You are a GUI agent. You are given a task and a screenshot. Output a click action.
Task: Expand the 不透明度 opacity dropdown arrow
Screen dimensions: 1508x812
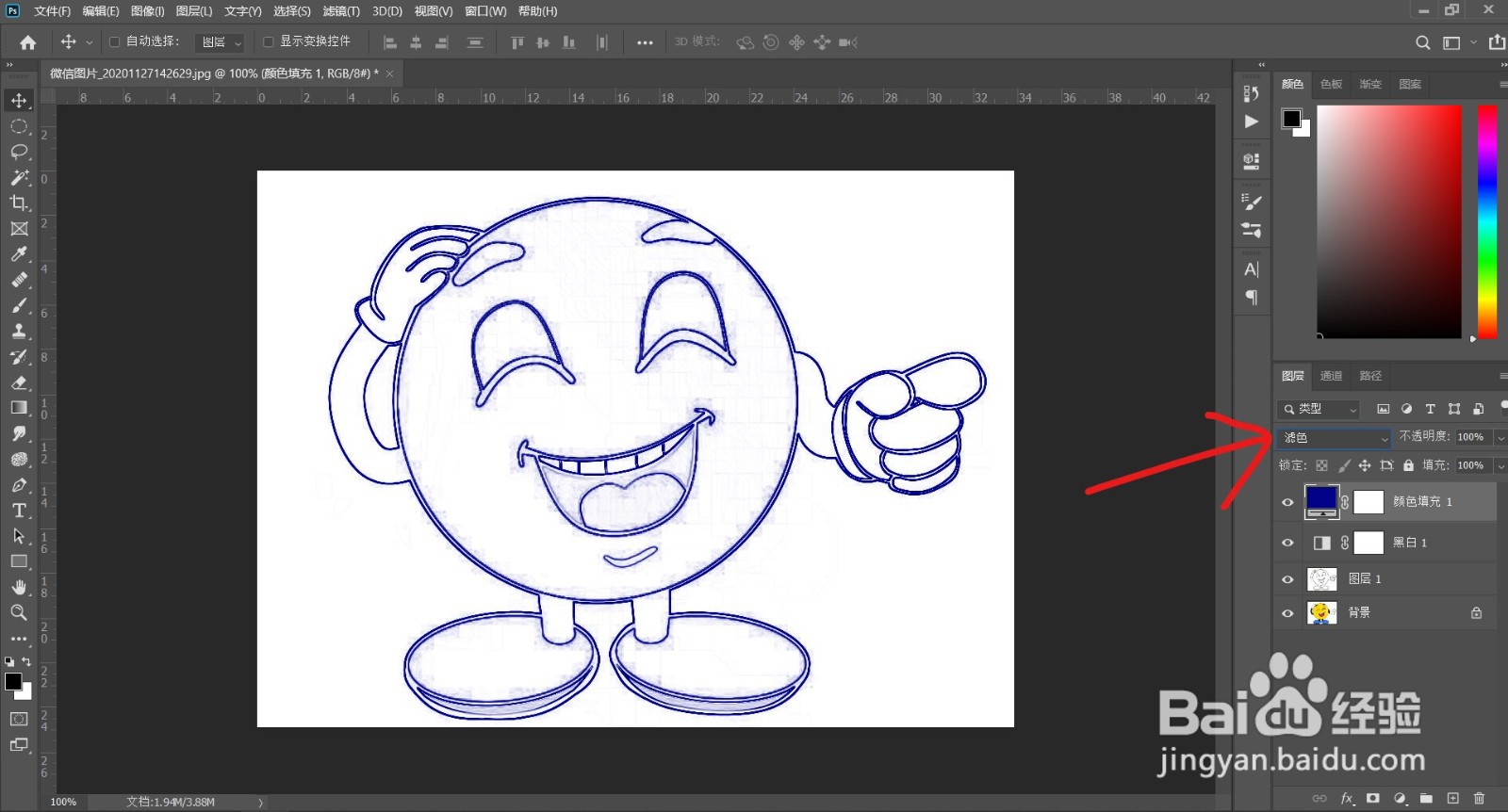pos(1500,438)
